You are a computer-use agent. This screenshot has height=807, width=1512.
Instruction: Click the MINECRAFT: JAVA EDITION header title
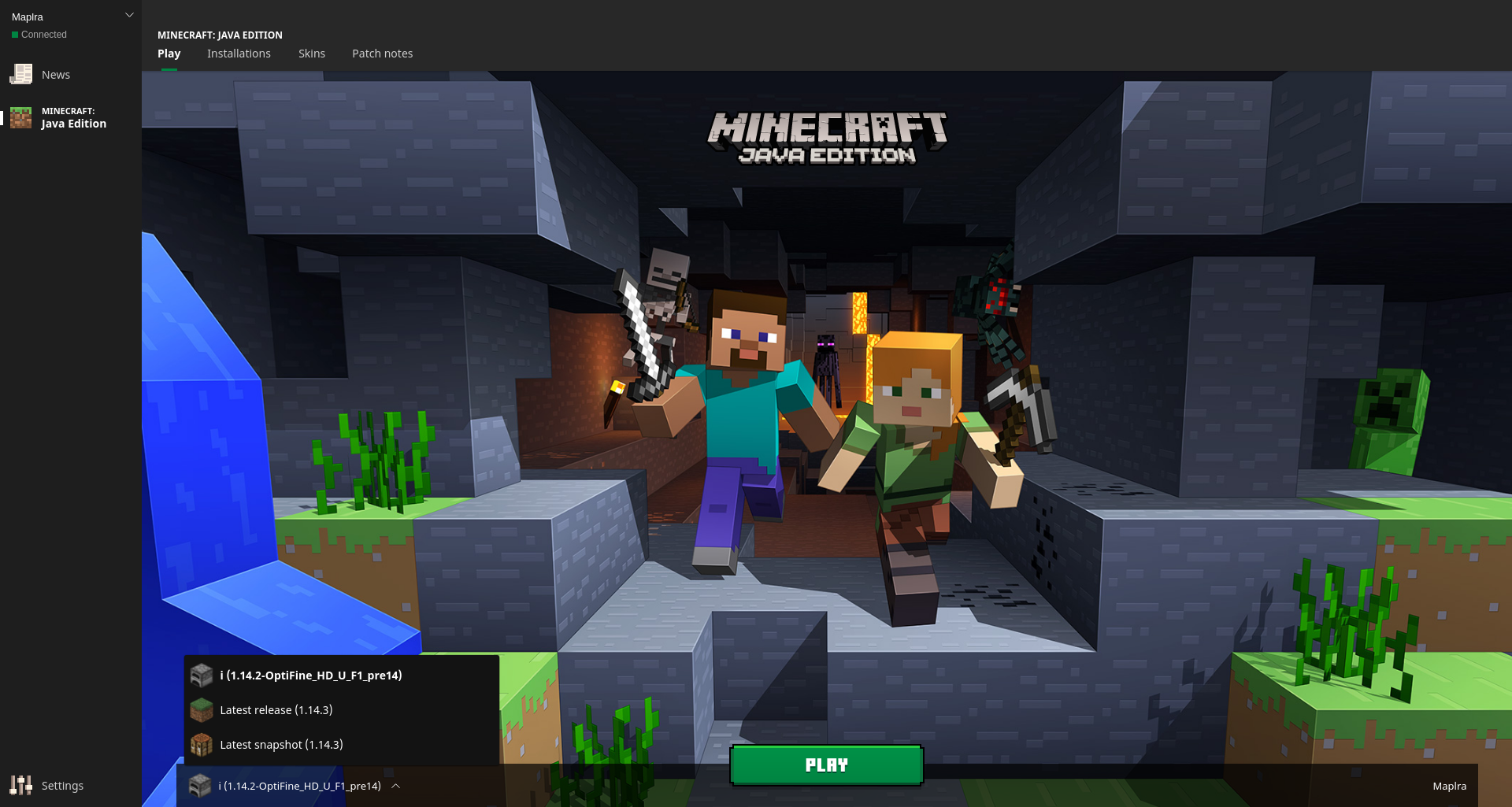point(220,35)
